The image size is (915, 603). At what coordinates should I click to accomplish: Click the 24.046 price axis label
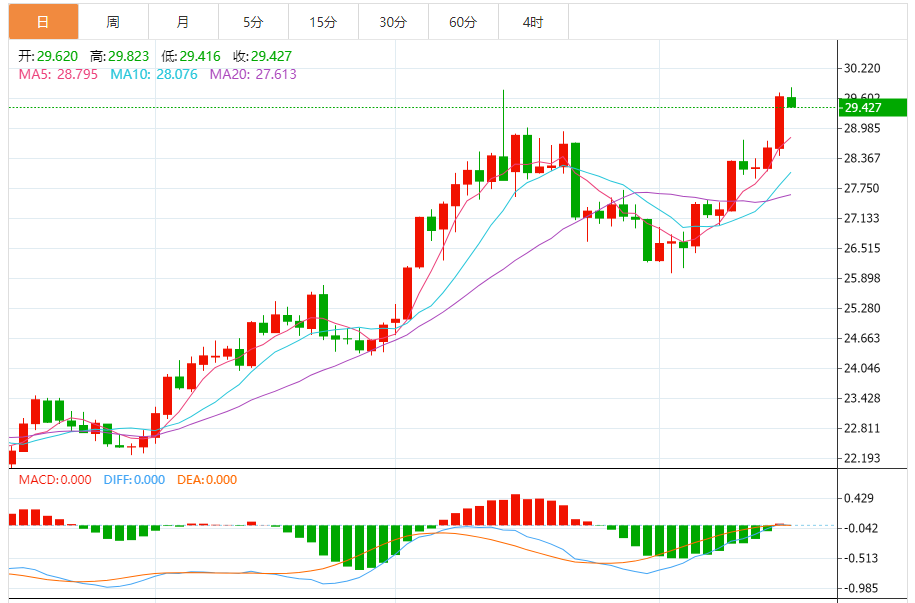tap(862, 368)
